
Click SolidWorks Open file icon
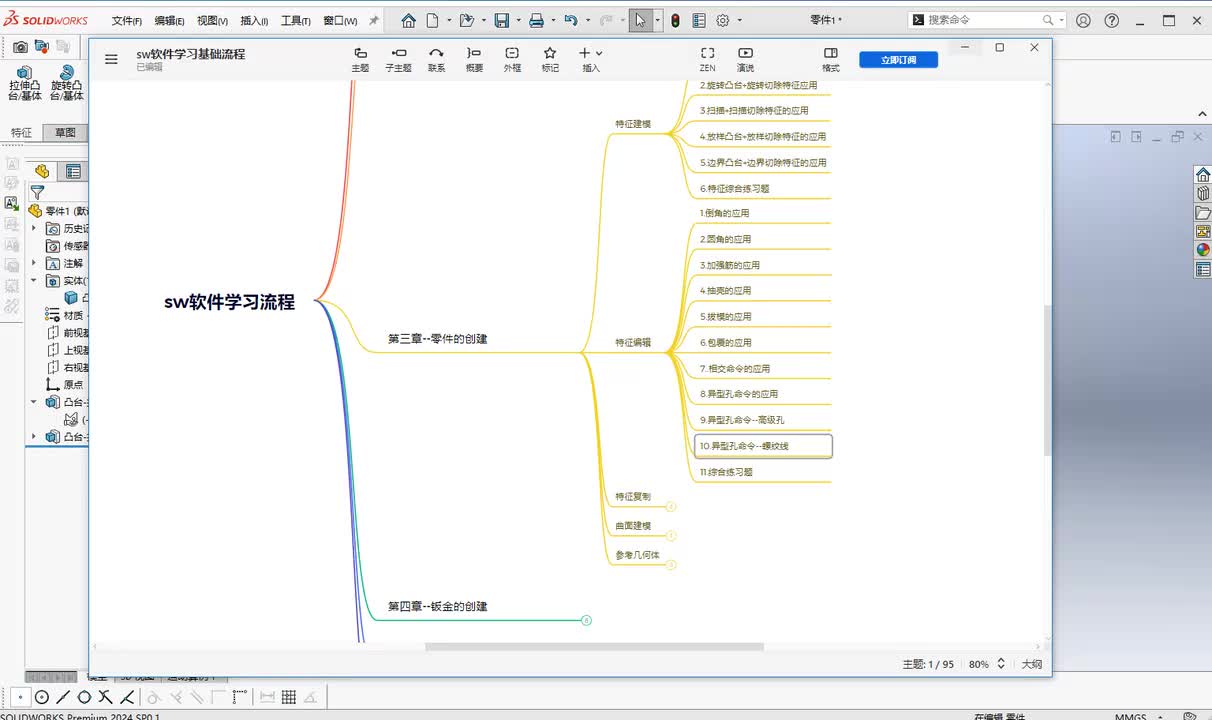pos(466,20)
